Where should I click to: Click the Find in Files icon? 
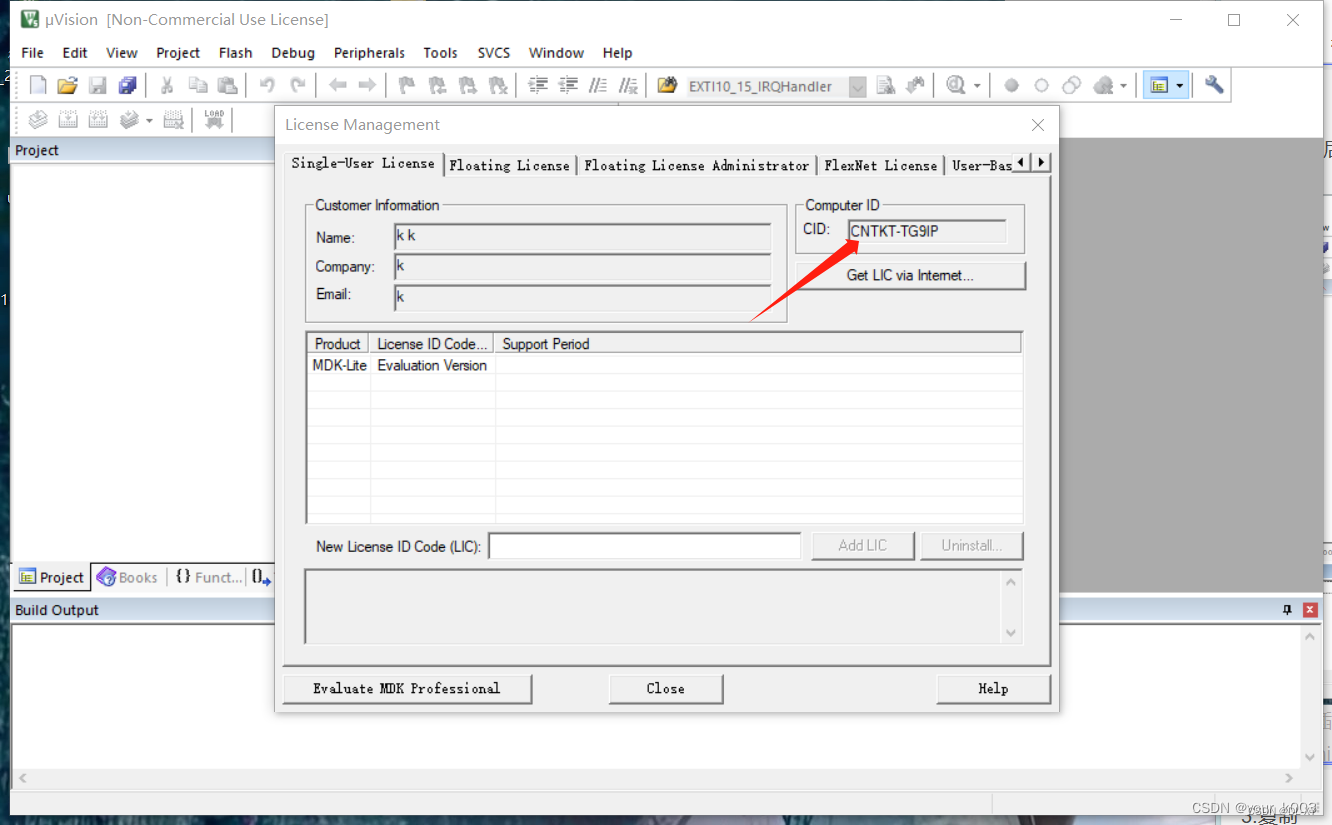667,86
